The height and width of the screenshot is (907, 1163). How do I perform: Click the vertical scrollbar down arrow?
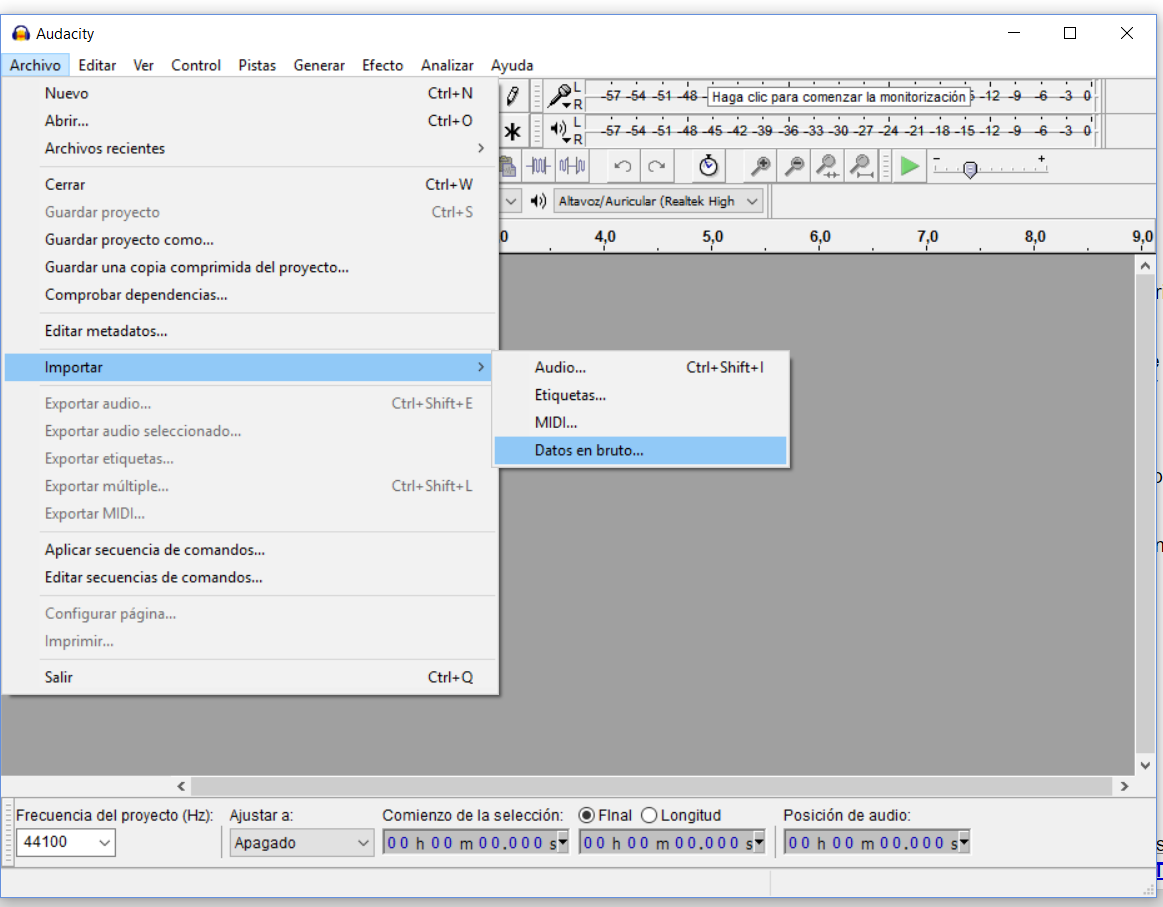pos(1145,765)
